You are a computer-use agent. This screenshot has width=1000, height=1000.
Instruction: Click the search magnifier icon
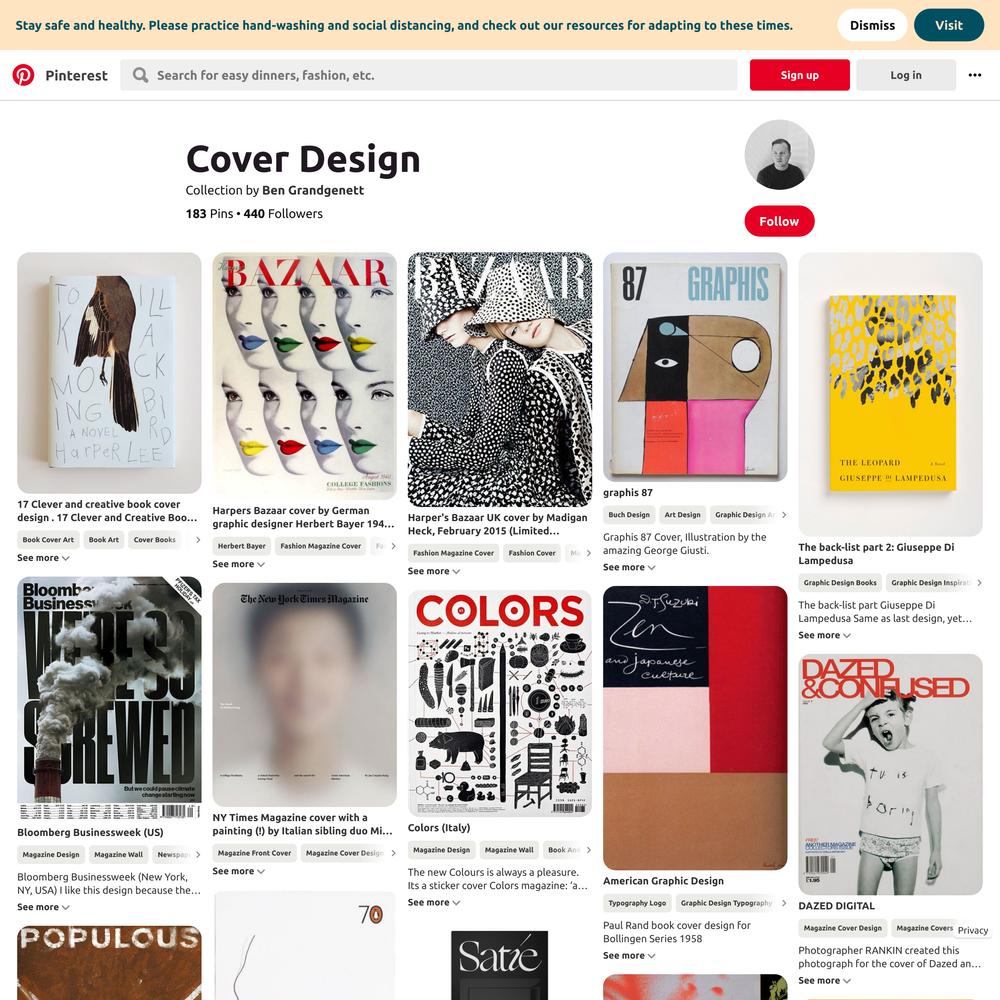140,75
